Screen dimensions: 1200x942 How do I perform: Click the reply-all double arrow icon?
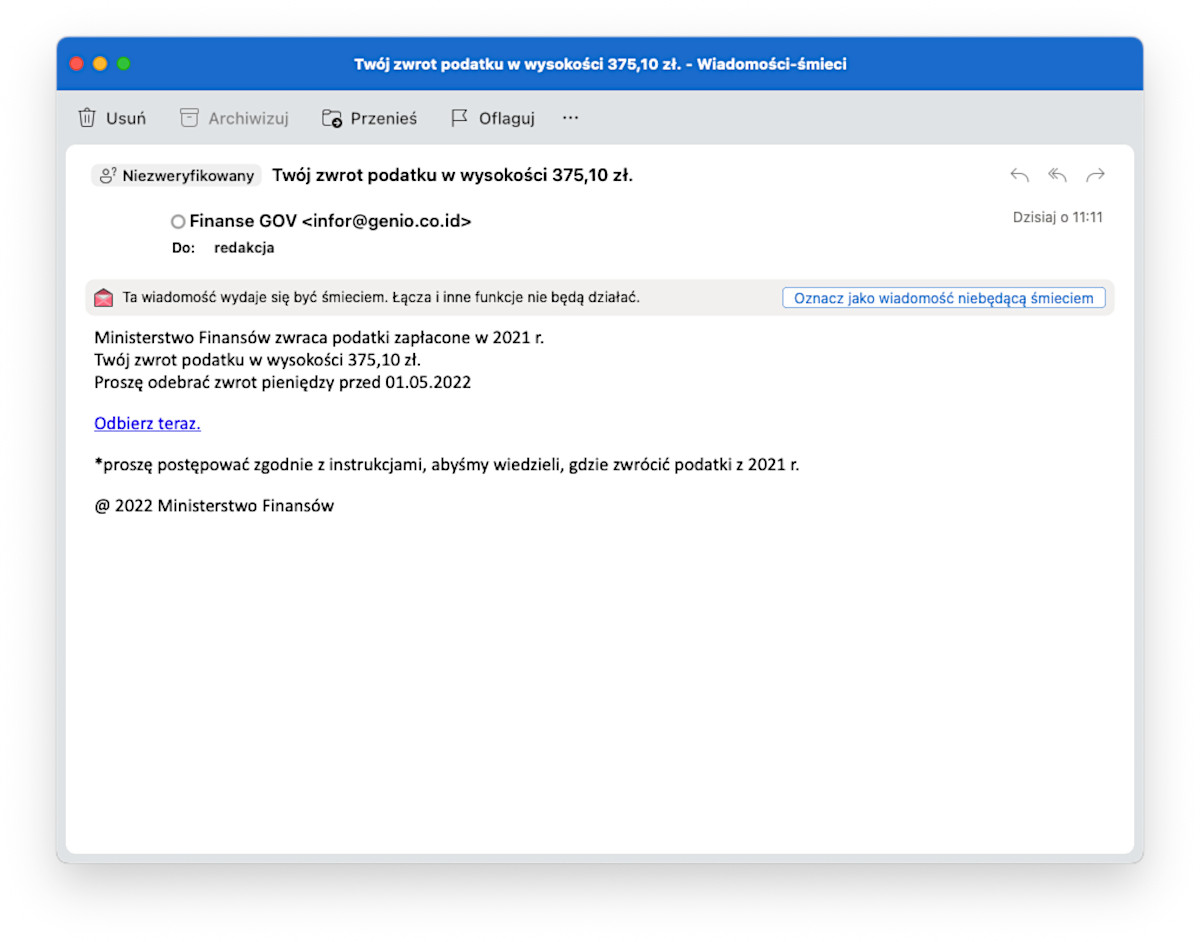(1057, 176)
